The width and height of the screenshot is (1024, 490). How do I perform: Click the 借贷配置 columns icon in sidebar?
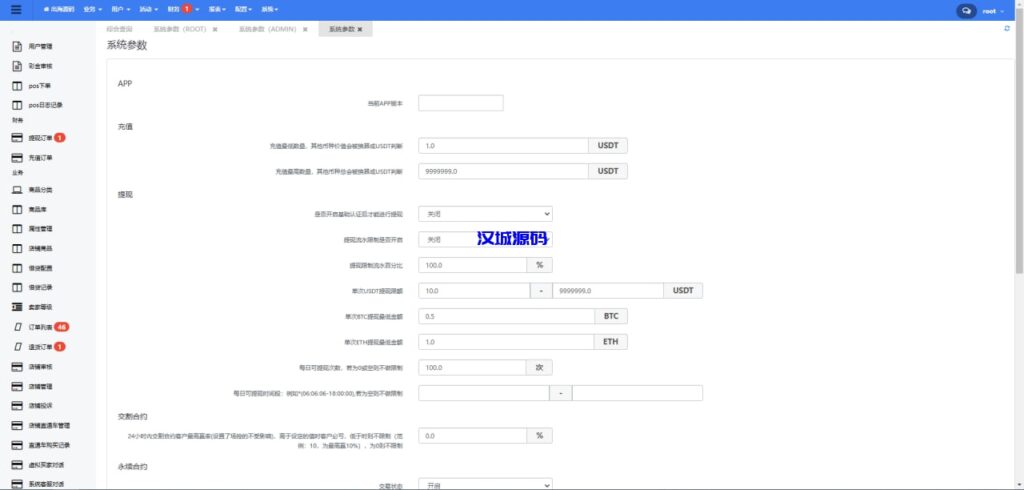[x=18, y=268]
